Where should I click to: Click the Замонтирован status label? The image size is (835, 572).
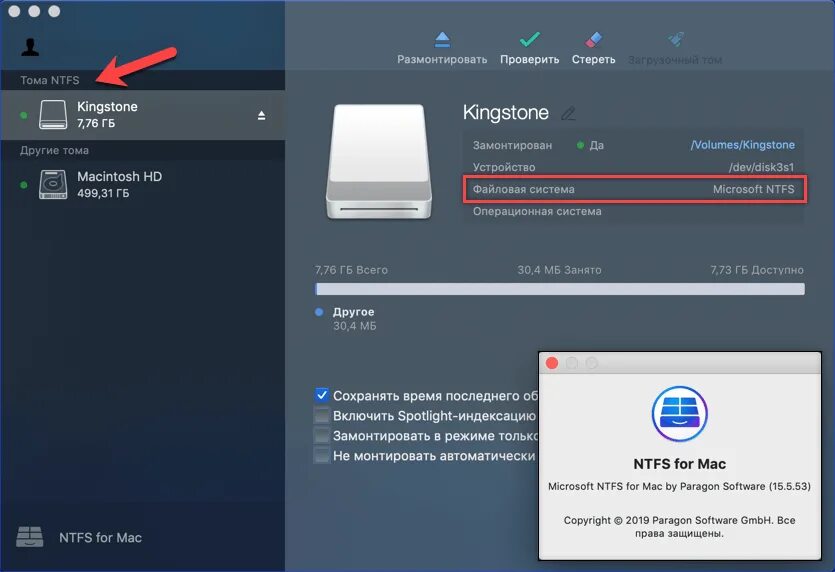(x=512, y=145)
